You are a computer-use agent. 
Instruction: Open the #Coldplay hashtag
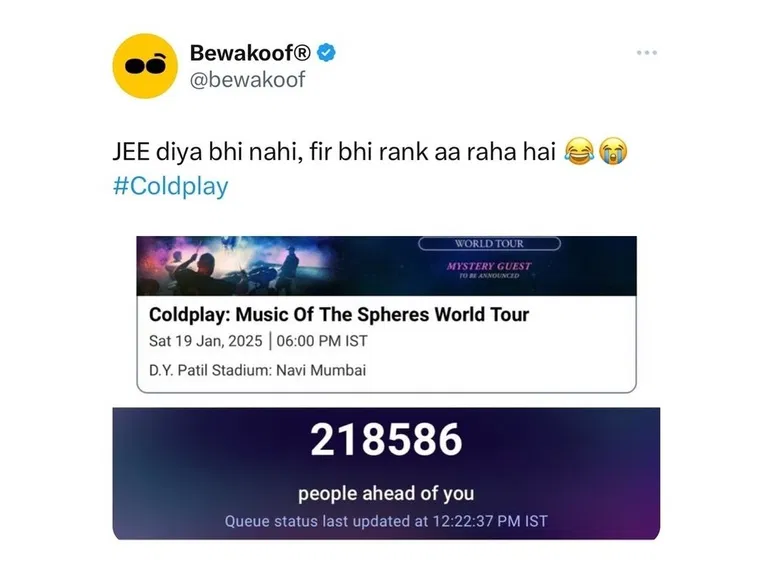170,186
